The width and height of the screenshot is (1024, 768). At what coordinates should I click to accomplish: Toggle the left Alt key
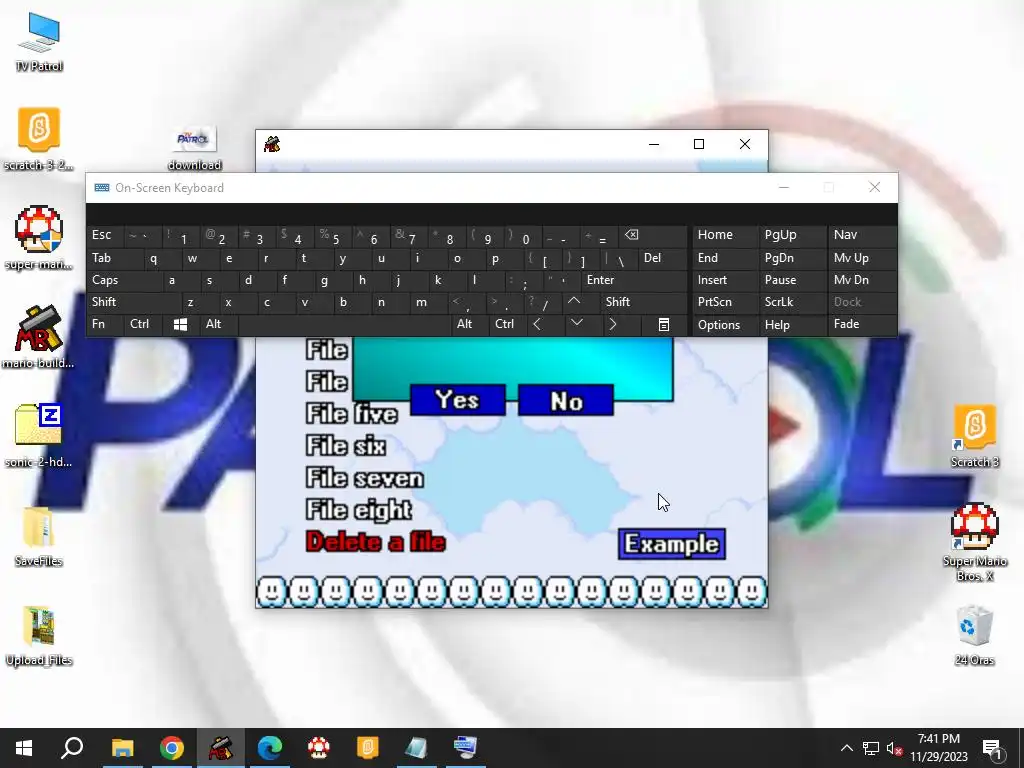point(218,325)
